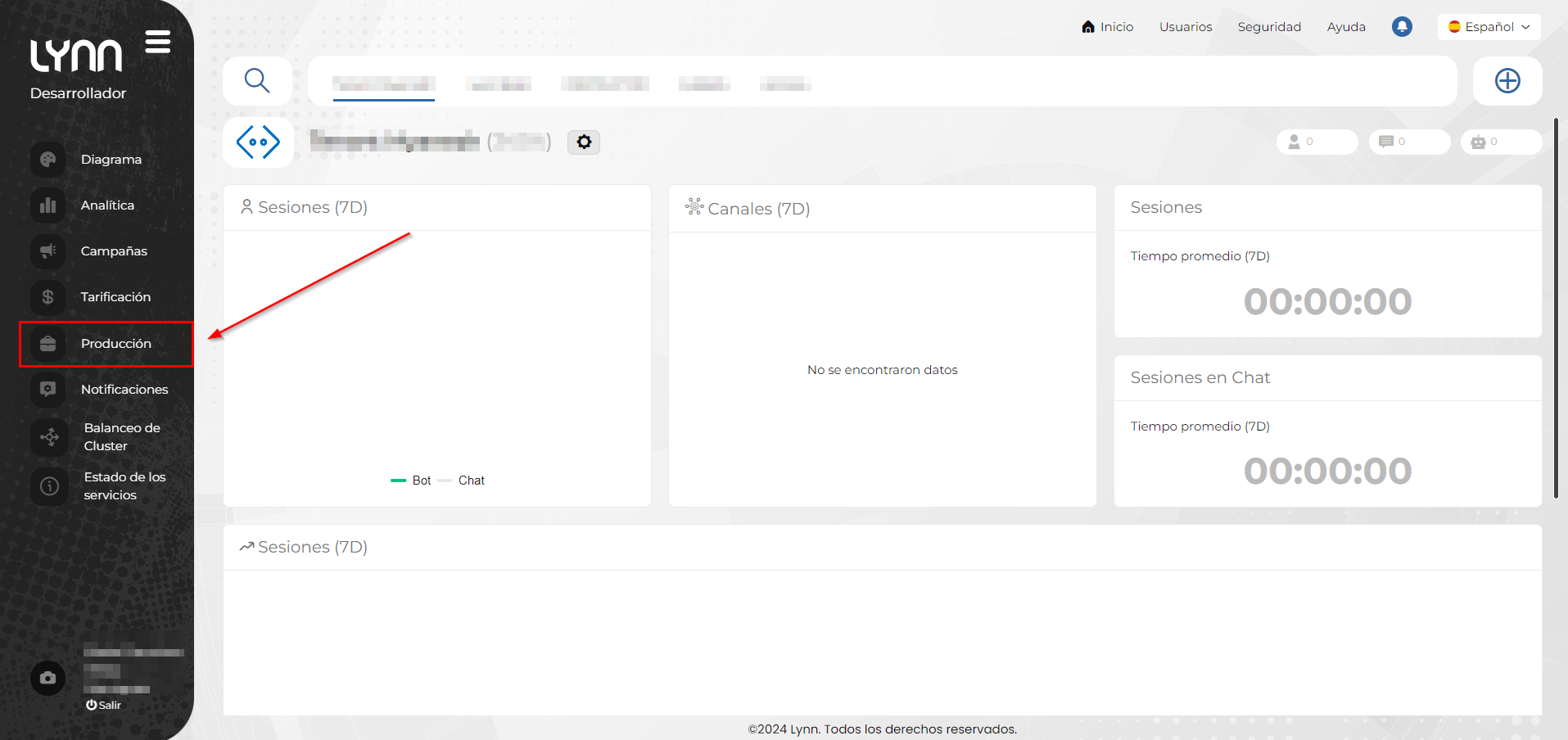This screenshot has width=1568, height=740.
Task: Open the Español language dropdown
Action: pos(1489,27)
